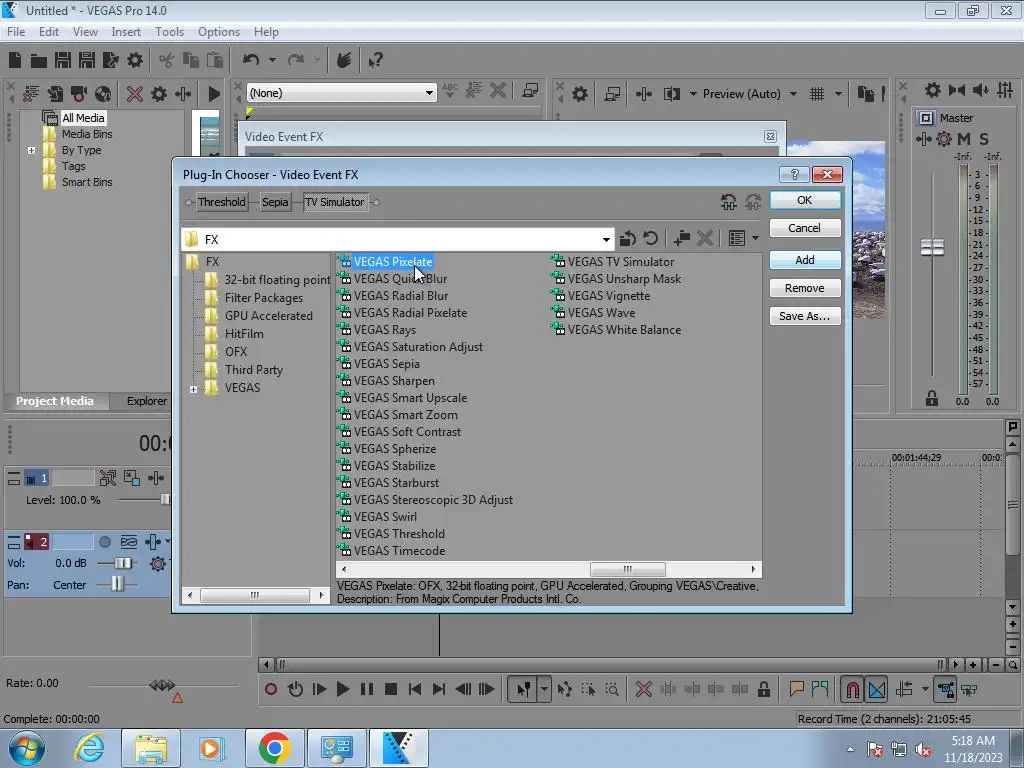Click Master bus FX gear icon
This screenshot has height=768, width=1024.
[944, 138]
